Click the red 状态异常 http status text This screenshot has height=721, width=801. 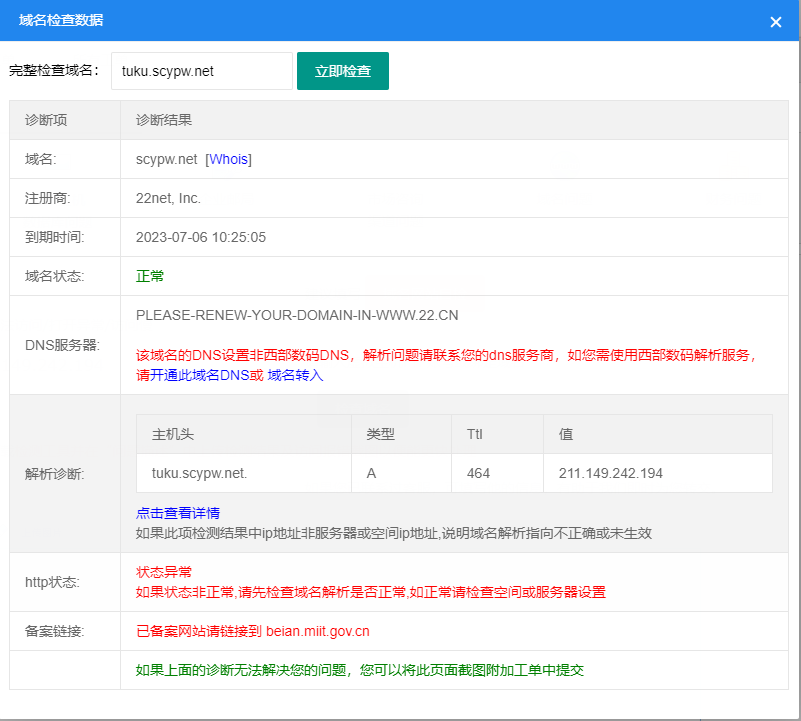[x=164, y=572]
